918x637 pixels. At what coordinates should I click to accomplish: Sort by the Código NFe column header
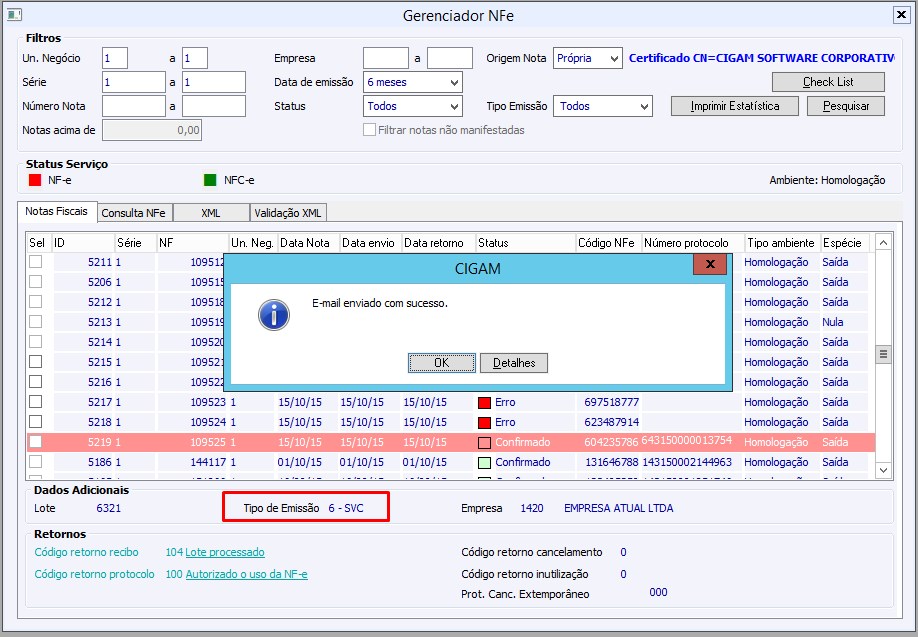[609, 242]
